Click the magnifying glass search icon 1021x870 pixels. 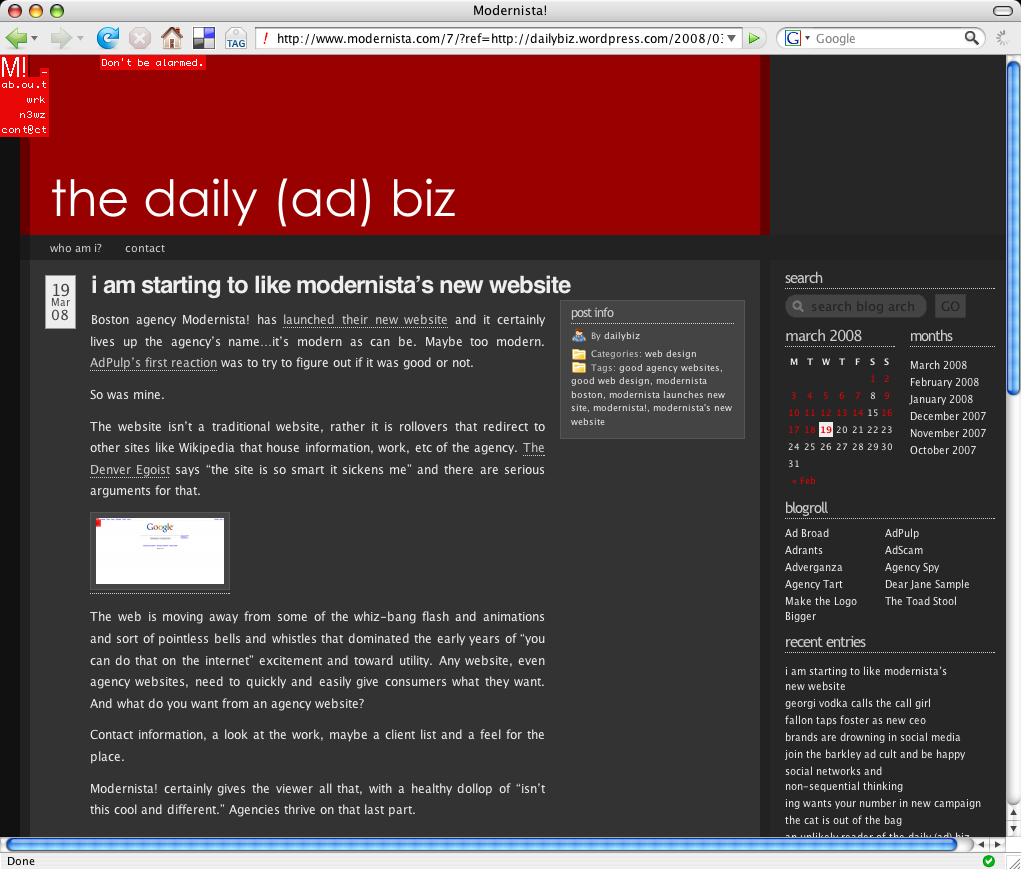(972, 38)
